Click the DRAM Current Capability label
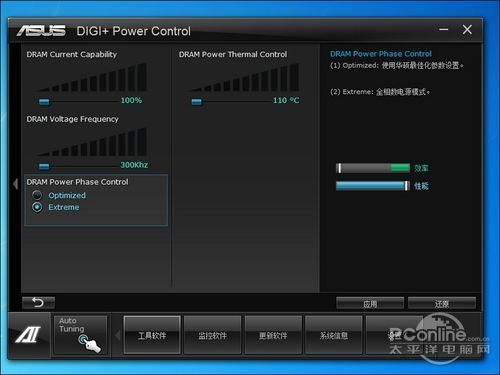This screenshot has width=500, height=375. pyautogui.click(x=72, y=54)
